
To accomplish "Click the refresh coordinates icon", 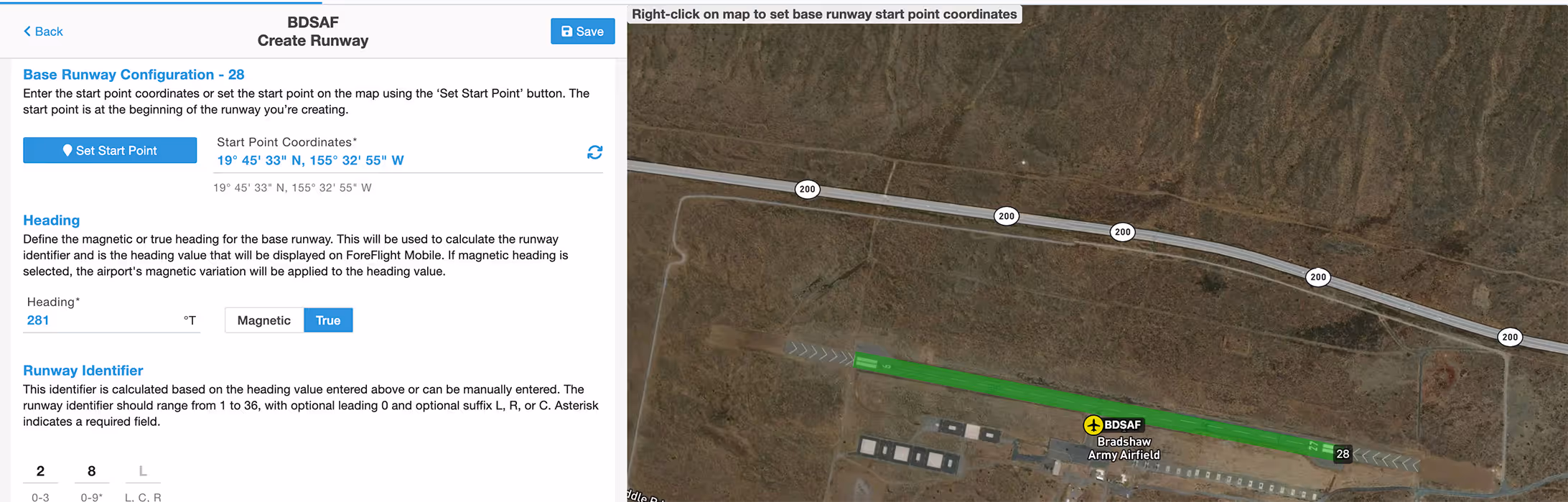I will (594, 152).
